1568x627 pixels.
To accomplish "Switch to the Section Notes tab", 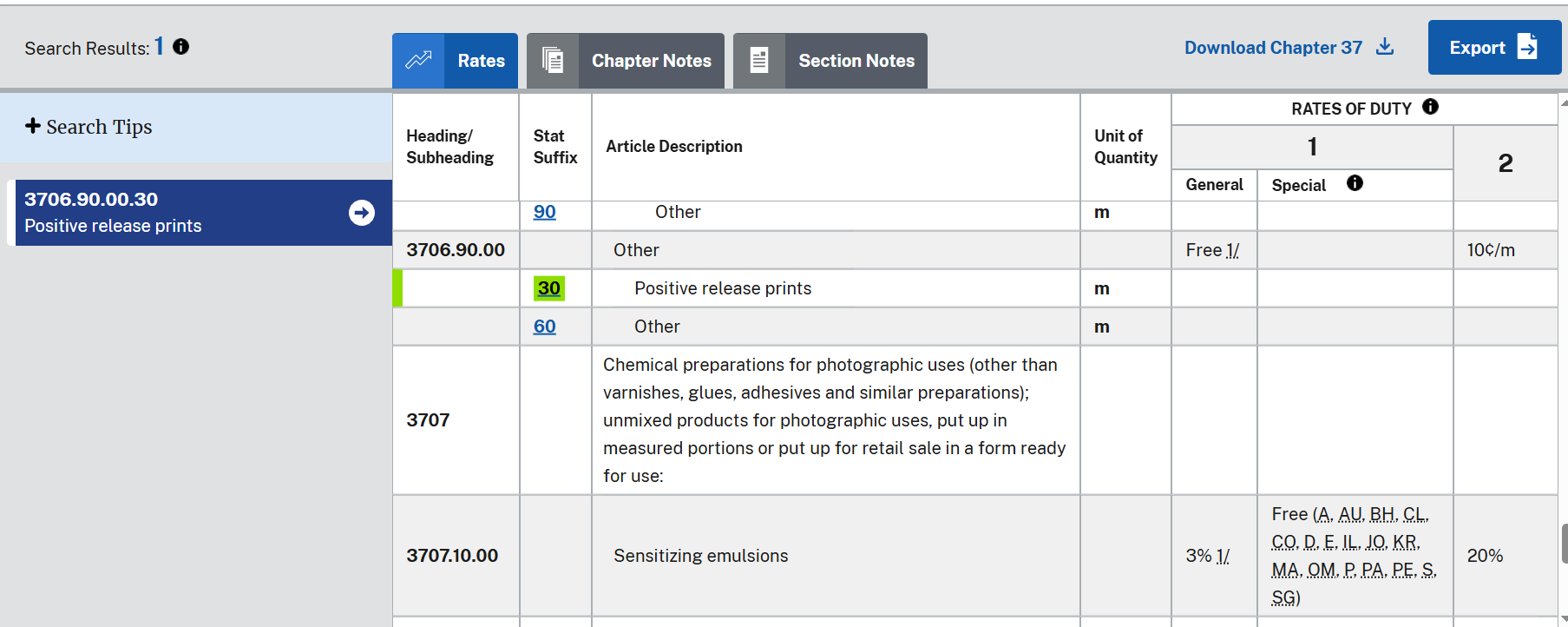I will (x=856, y=61).
